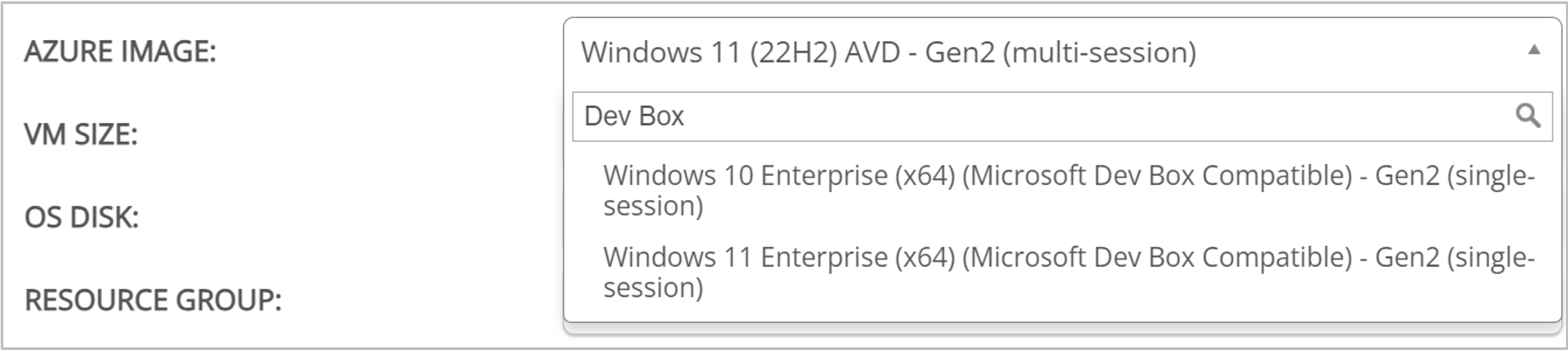1568x350 pixels.
Task: Close image list using the up-arrow triangle
Action: [1534, 50]
